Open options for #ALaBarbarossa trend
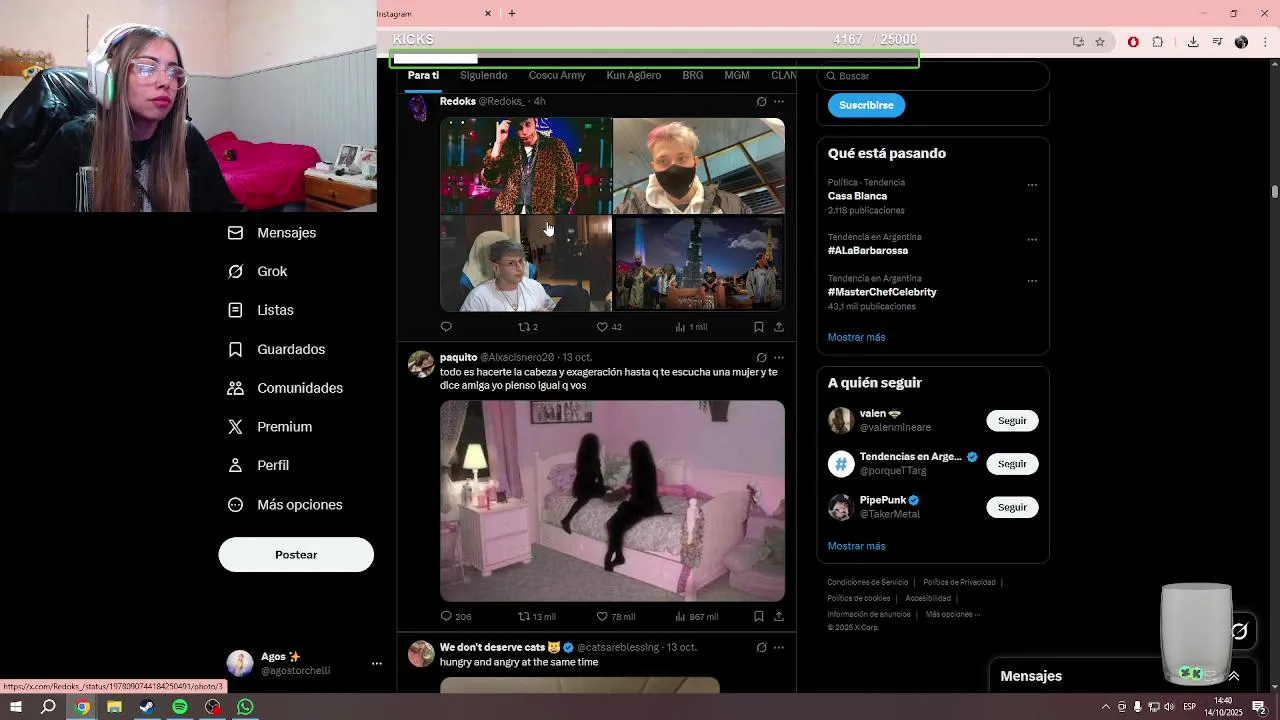 (x=1032, y=240)
